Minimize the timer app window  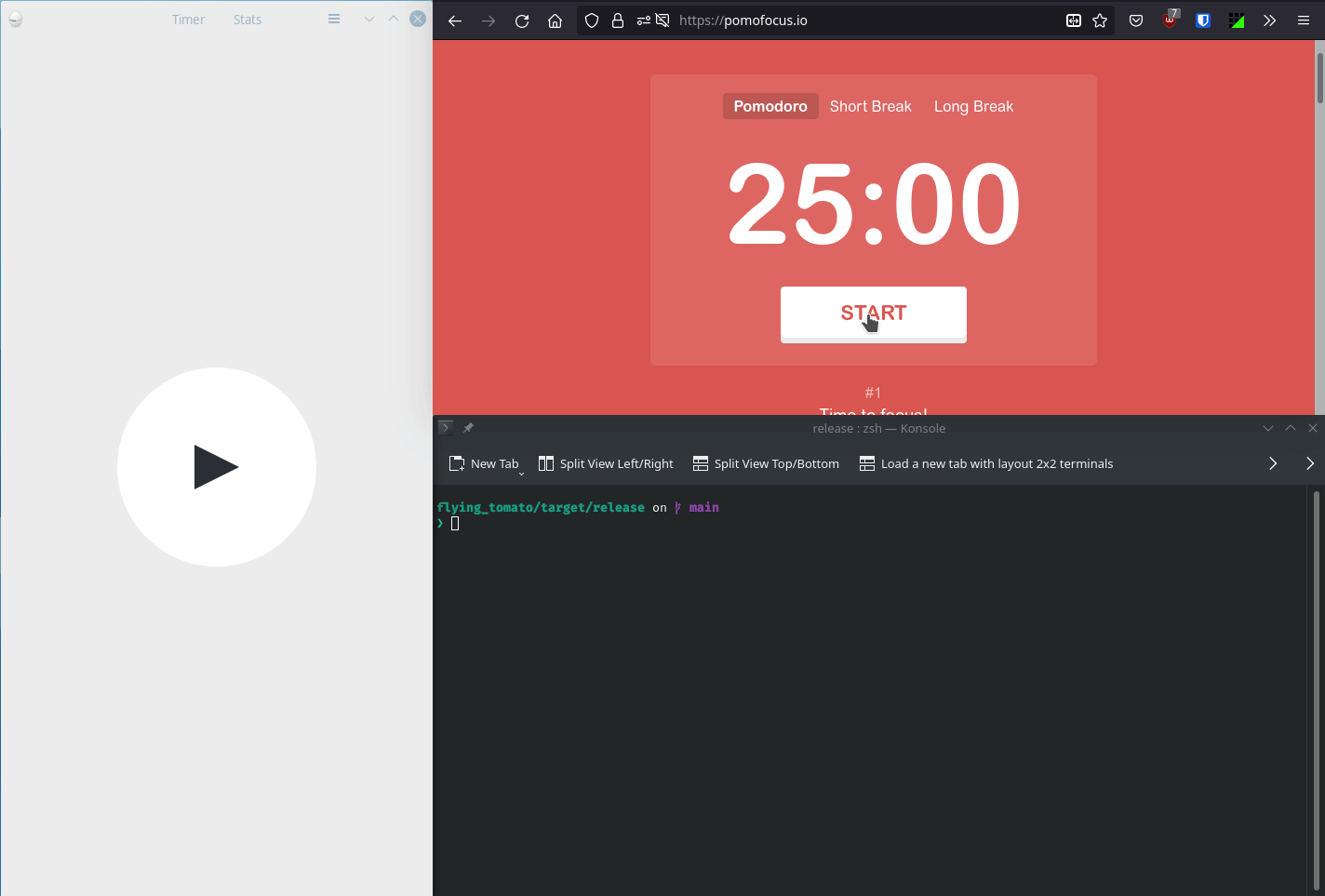[369, 19]
